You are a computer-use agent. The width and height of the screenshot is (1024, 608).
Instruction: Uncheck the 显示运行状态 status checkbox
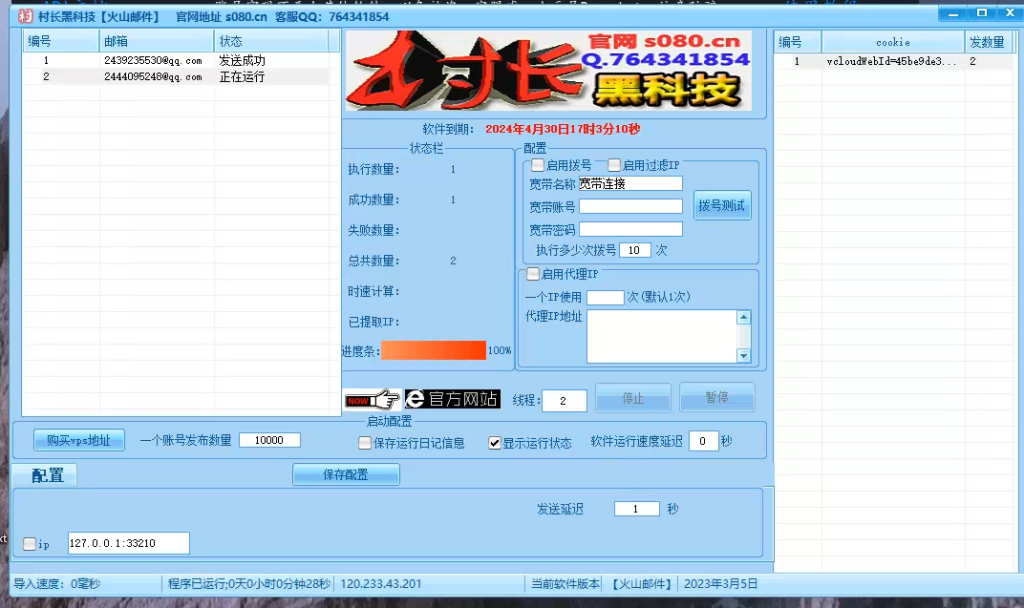tap(494, 445)
